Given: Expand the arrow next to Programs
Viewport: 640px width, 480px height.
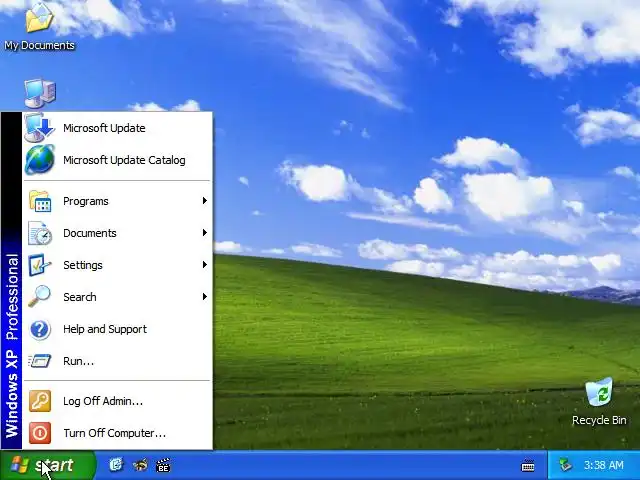Looking at the screenshot, I should (x=204, y=201).
